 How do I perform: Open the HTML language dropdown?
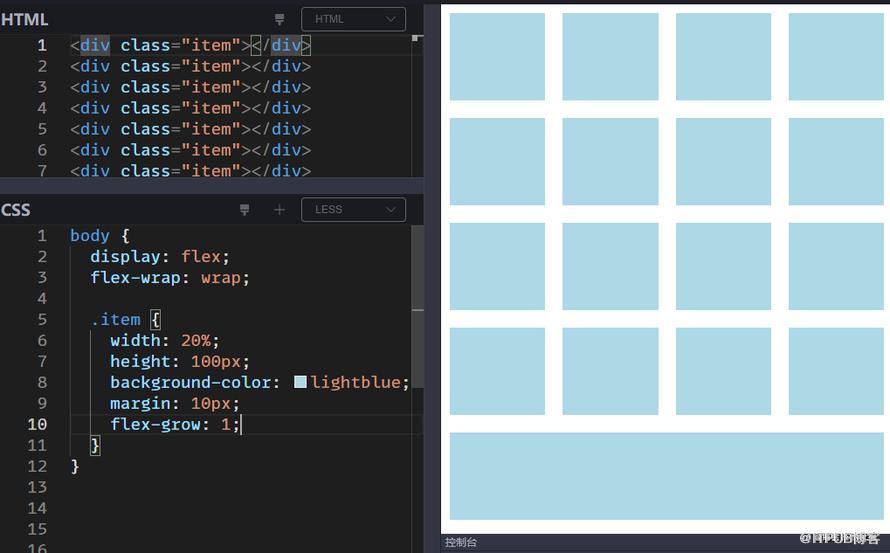pyautogui.click(x=354, y=19)
